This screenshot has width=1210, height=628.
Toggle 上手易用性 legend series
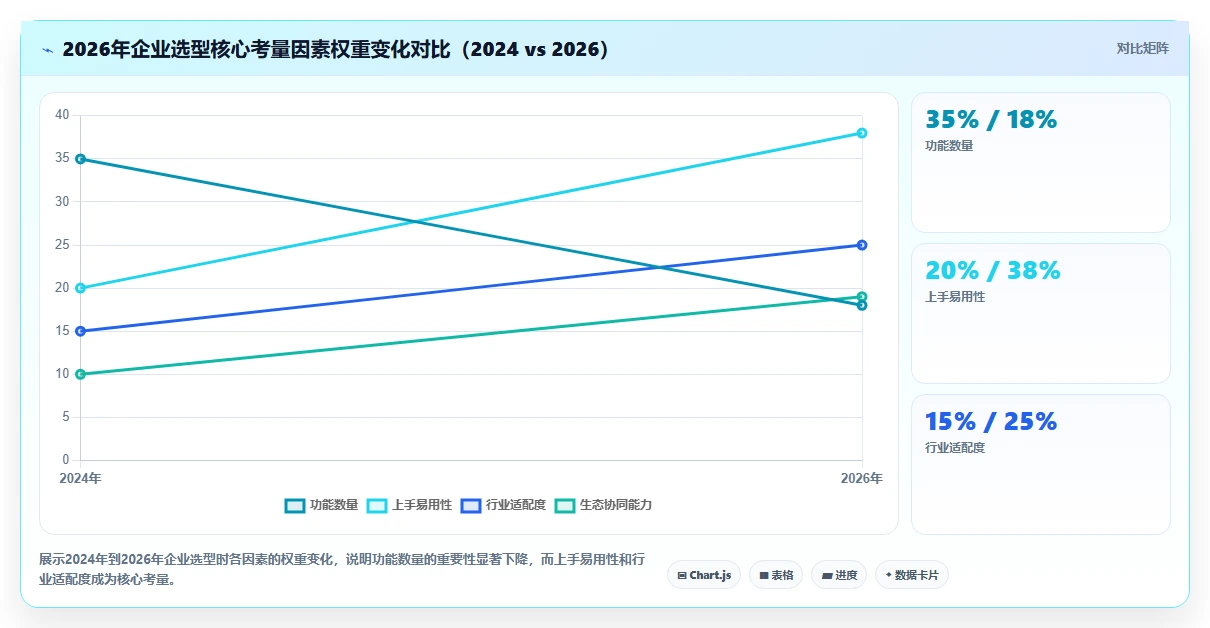[x=409, y=505]
